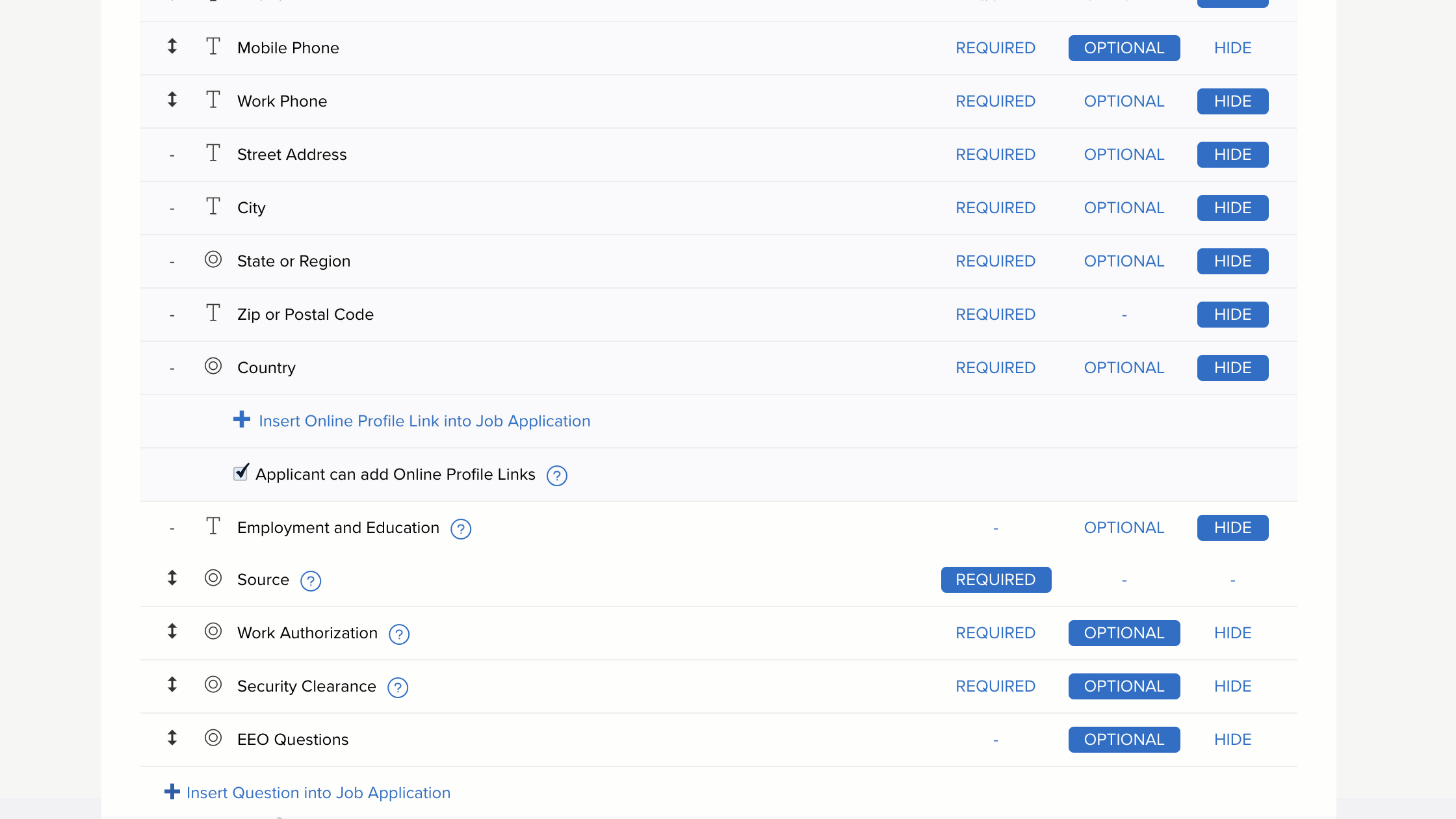Click the text-type icon beside City
The height and width of the screenshot is (819, 1456).
tap(213, 206)
